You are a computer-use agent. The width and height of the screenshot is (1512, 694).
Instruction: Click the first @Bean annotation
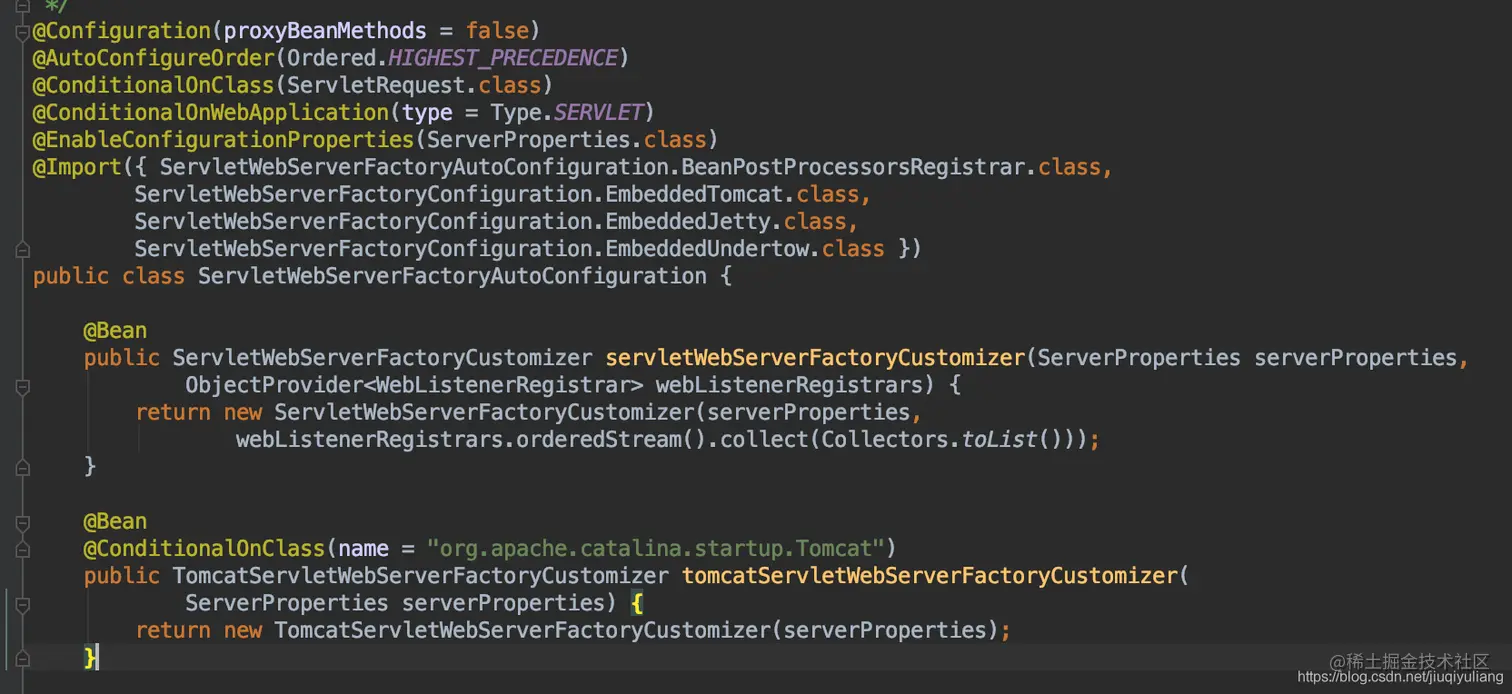click(115, 330)
